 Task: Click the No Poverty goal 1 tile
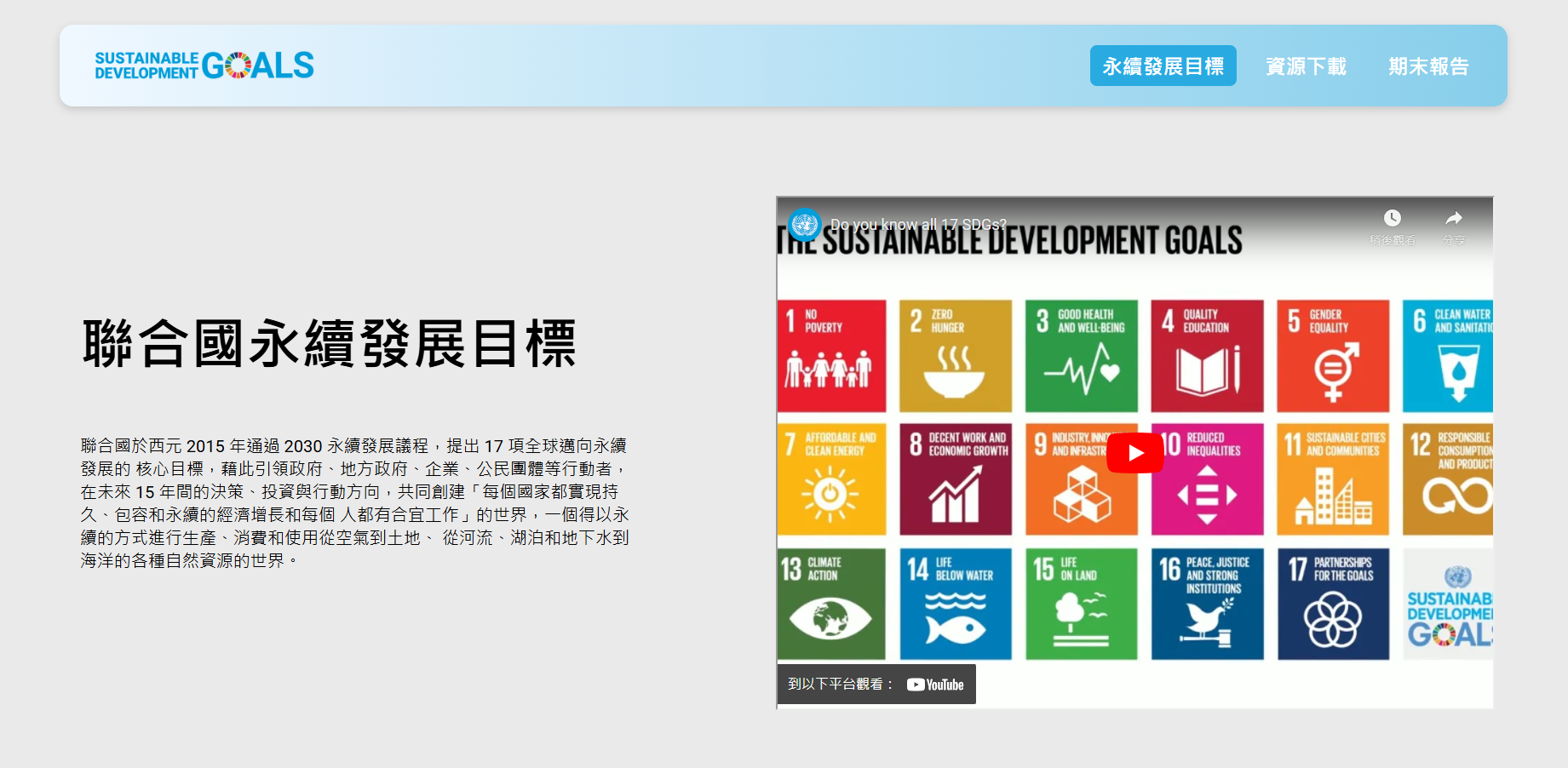click(831, 356)
